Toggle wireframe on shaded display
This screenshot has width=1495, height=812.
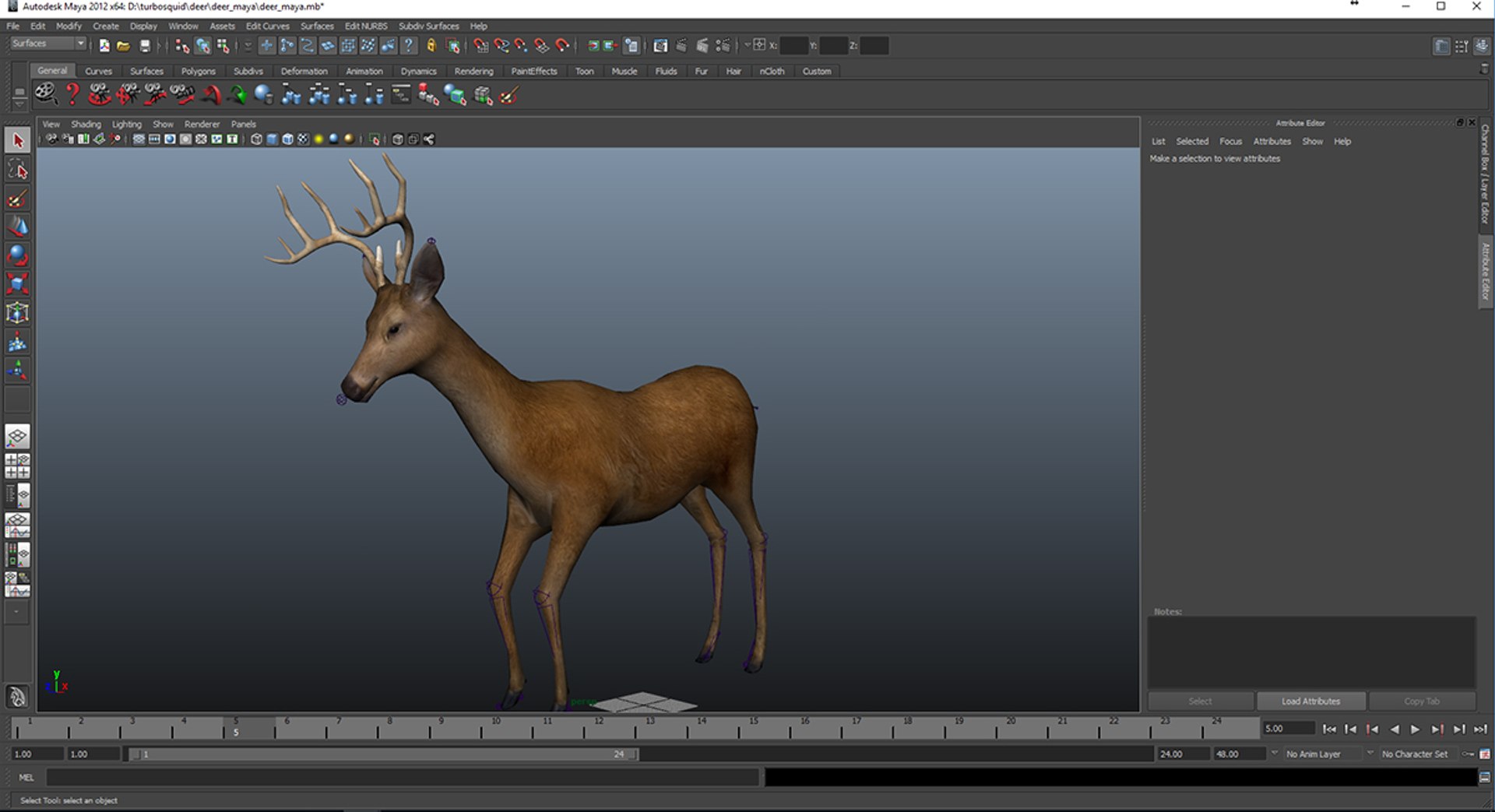(x=287, y=139)
